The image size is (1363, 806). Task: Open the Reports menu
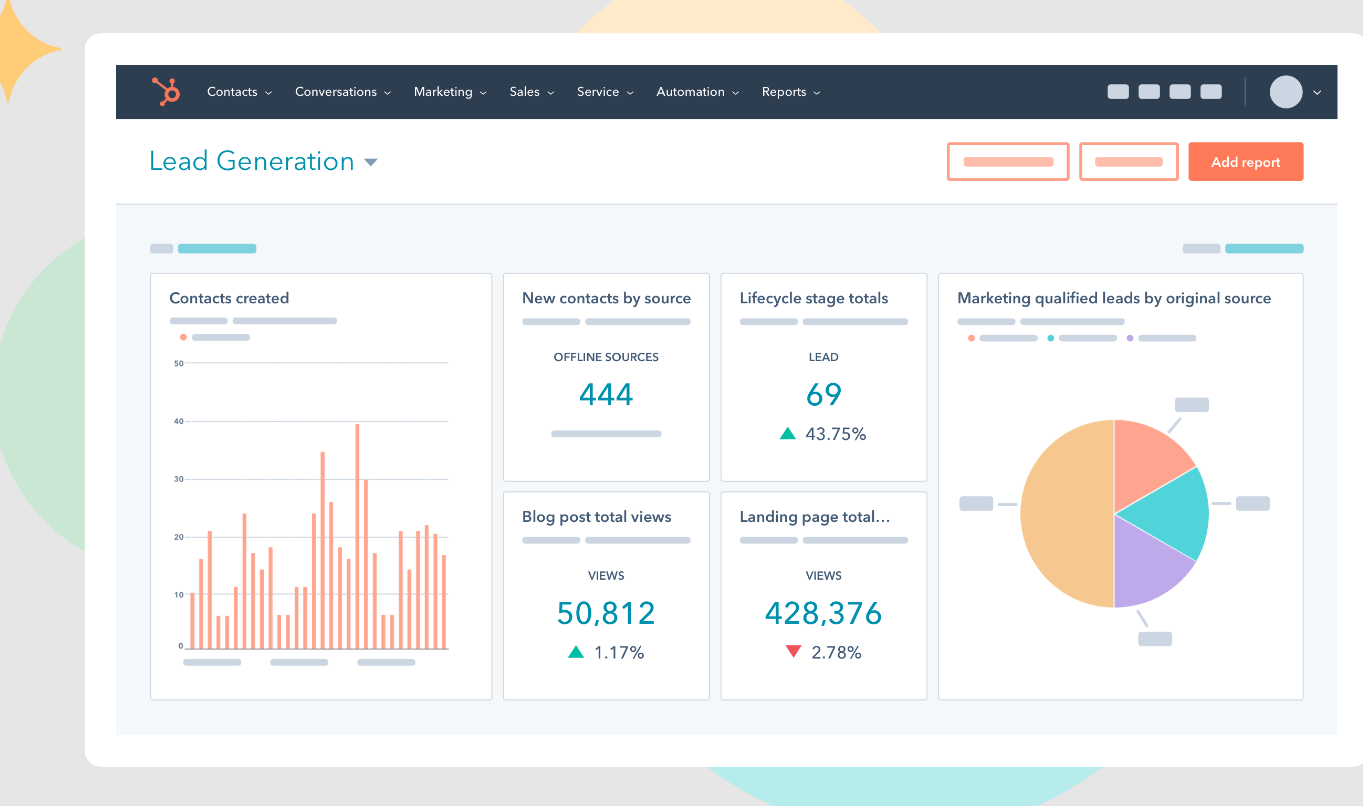[791, 92]
